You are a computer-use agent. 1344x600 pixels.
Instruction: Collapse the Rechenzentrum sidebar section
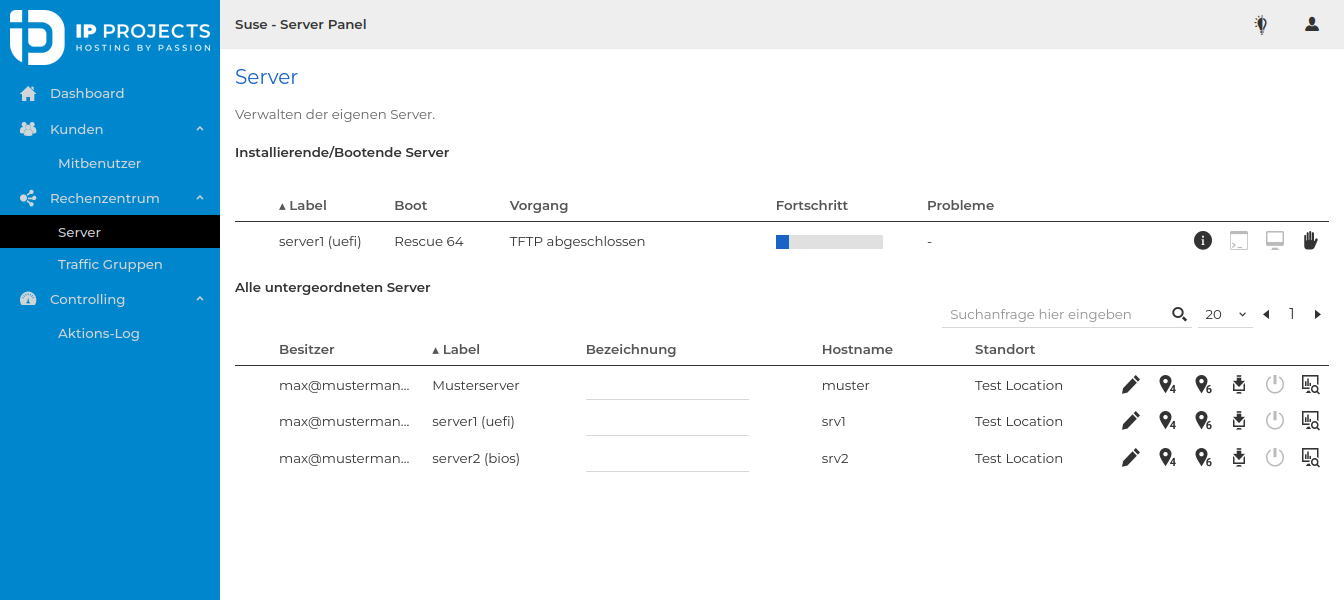[x=198, y=198]
